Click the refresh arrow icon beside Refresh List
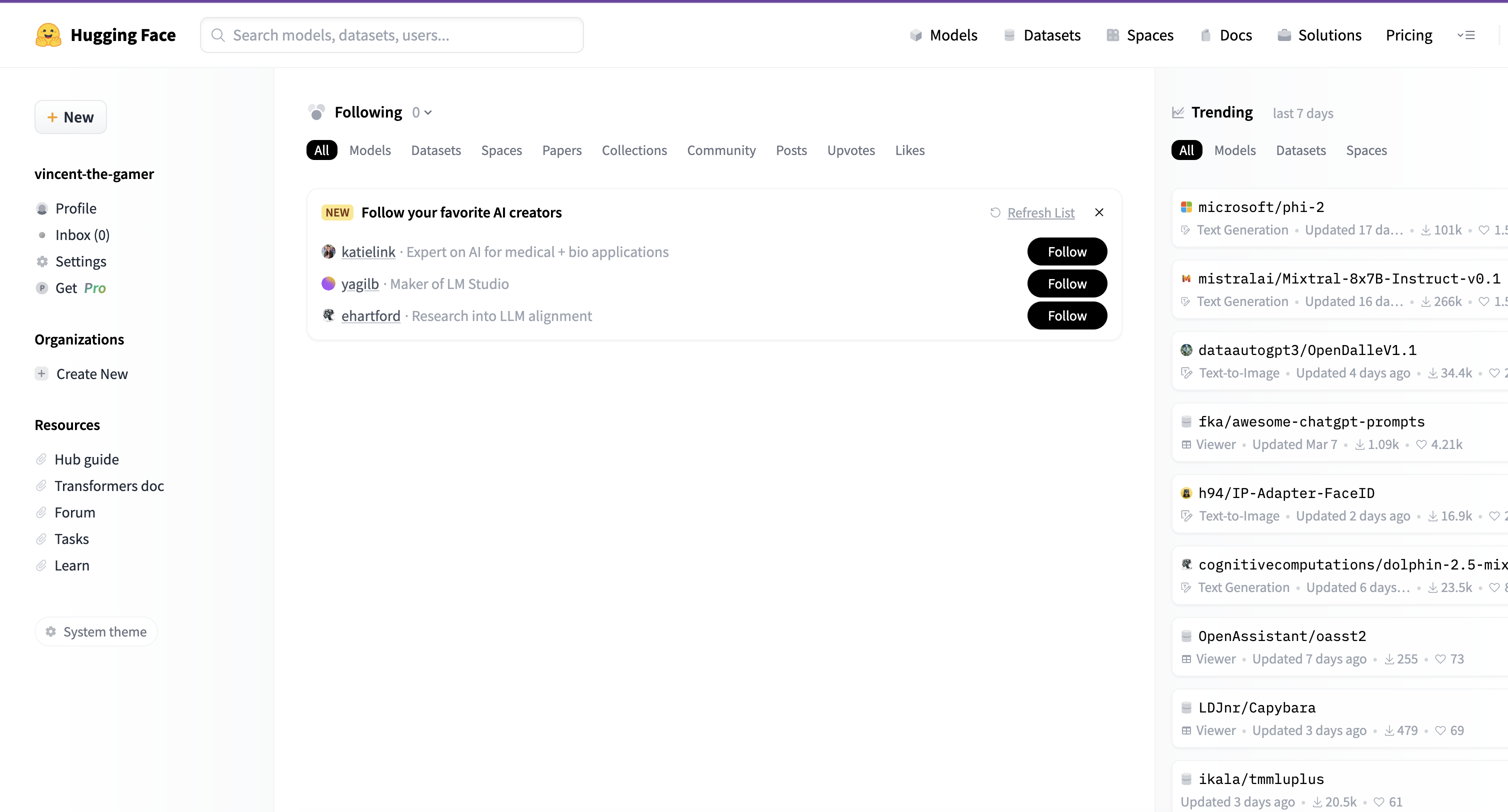Viewport: 1508px width, 812px height. tap(995, 212)
